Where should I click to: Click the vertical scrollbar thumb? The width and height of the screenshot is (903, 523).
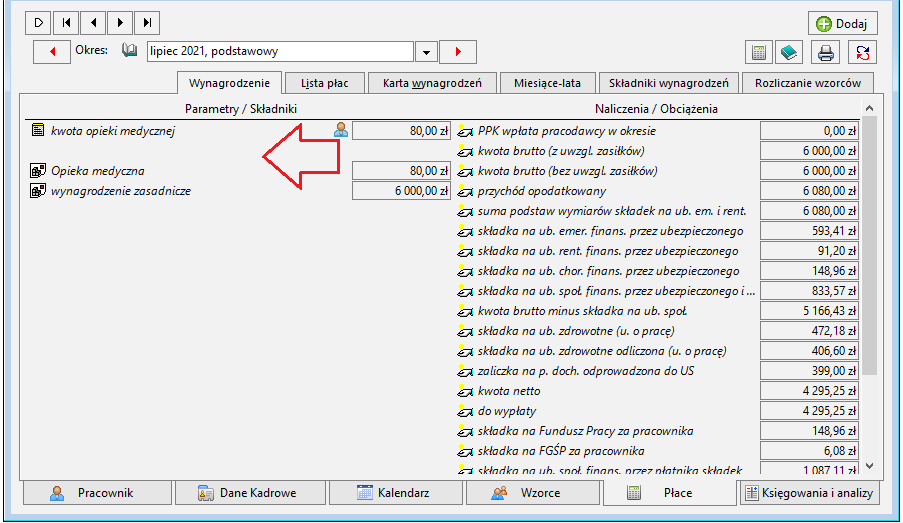click(870, 245)
